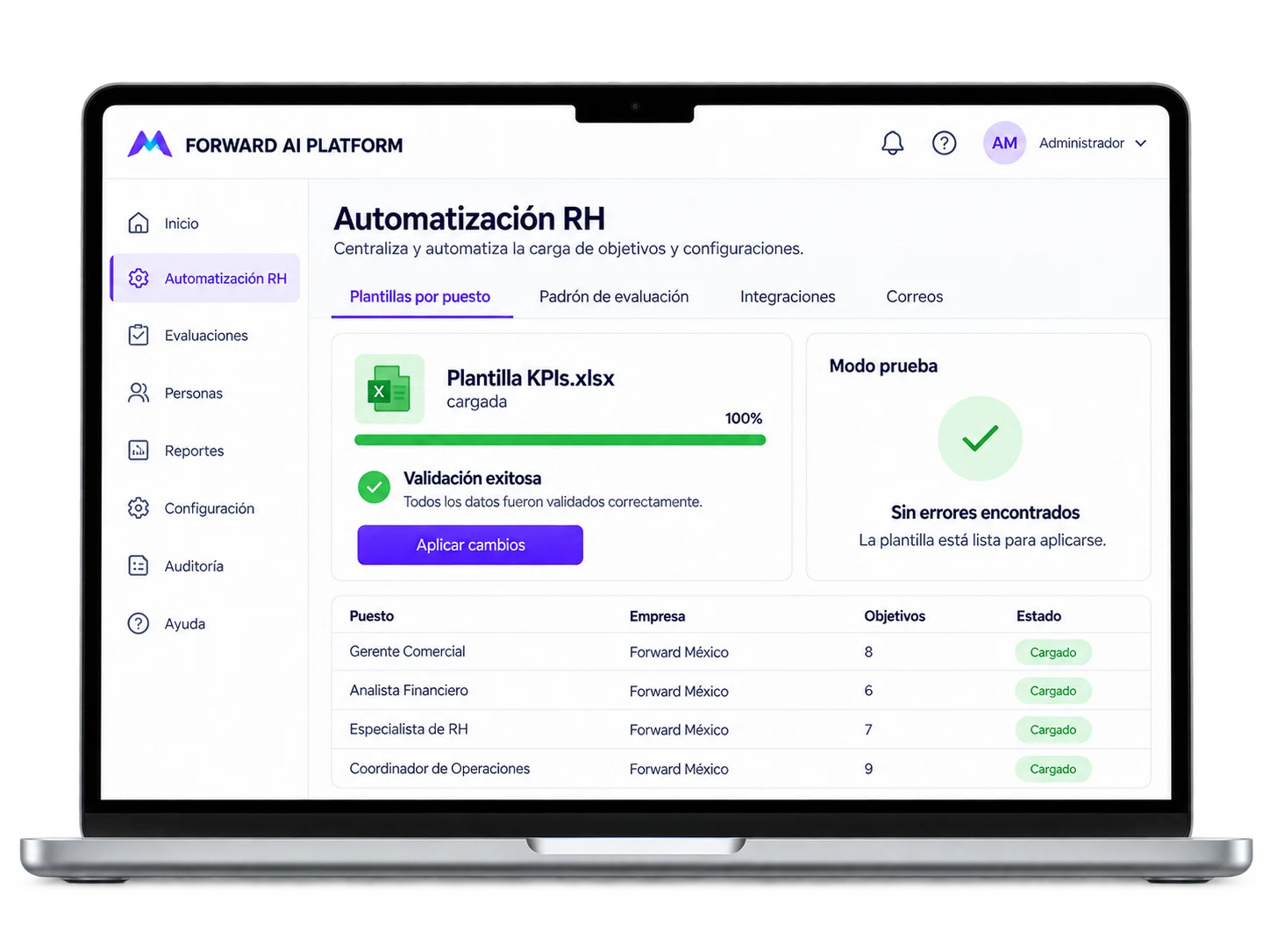This screenshot has width=1270, height=952.
Task: Click the Forward AI Platform logo icon
Action: point(150,144)
